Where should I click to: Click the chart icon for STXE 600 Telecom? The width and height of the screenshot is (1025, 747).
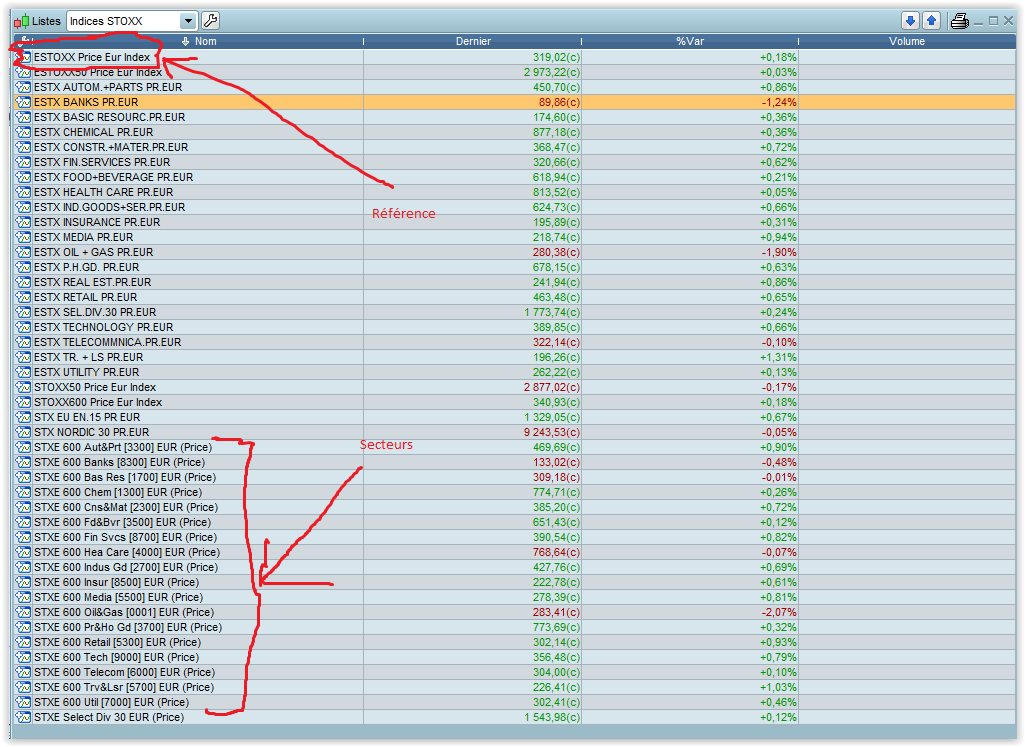click(24, 672)
